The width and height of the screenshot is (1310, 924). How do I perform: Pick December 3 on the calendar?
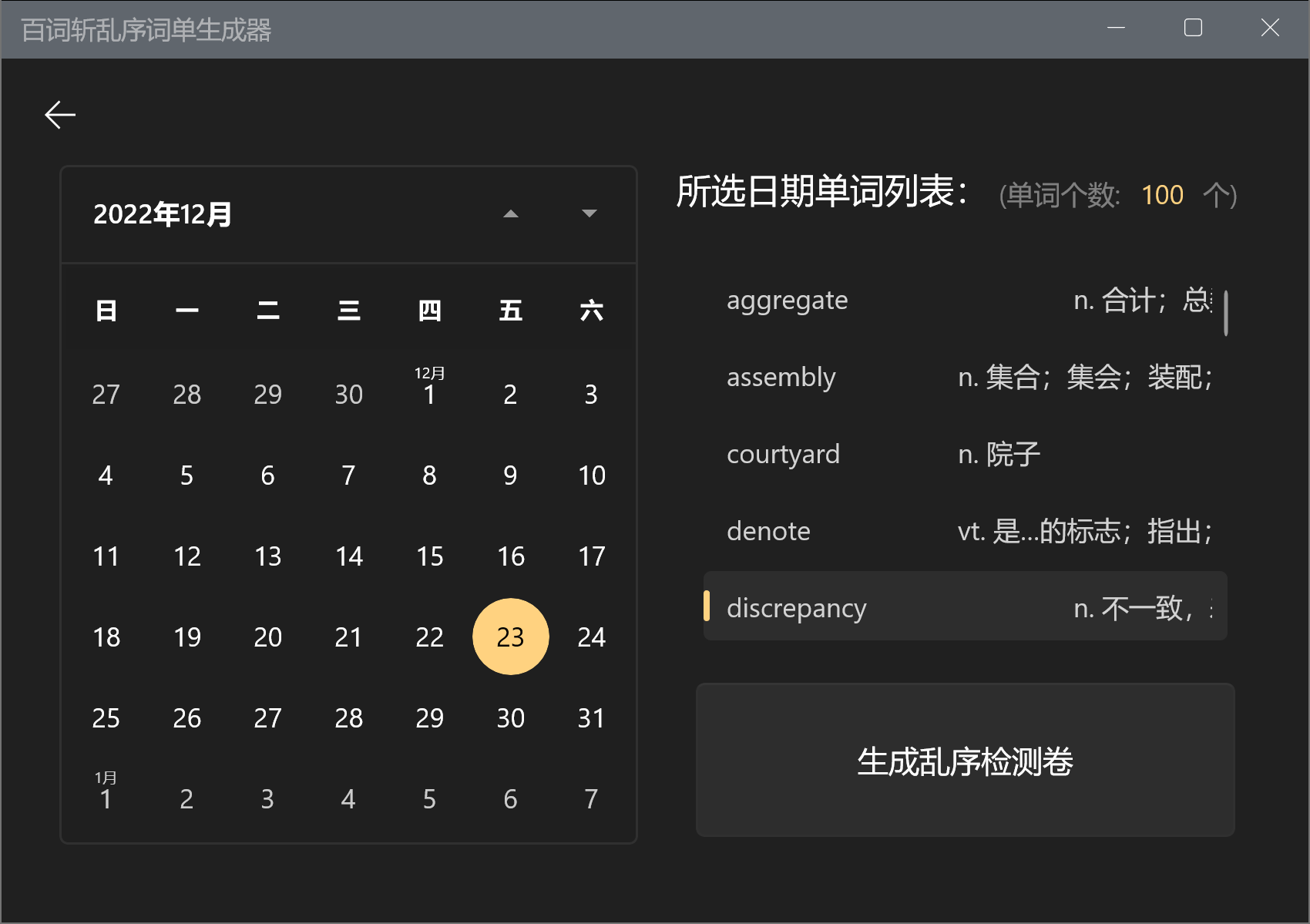point(591,394)
